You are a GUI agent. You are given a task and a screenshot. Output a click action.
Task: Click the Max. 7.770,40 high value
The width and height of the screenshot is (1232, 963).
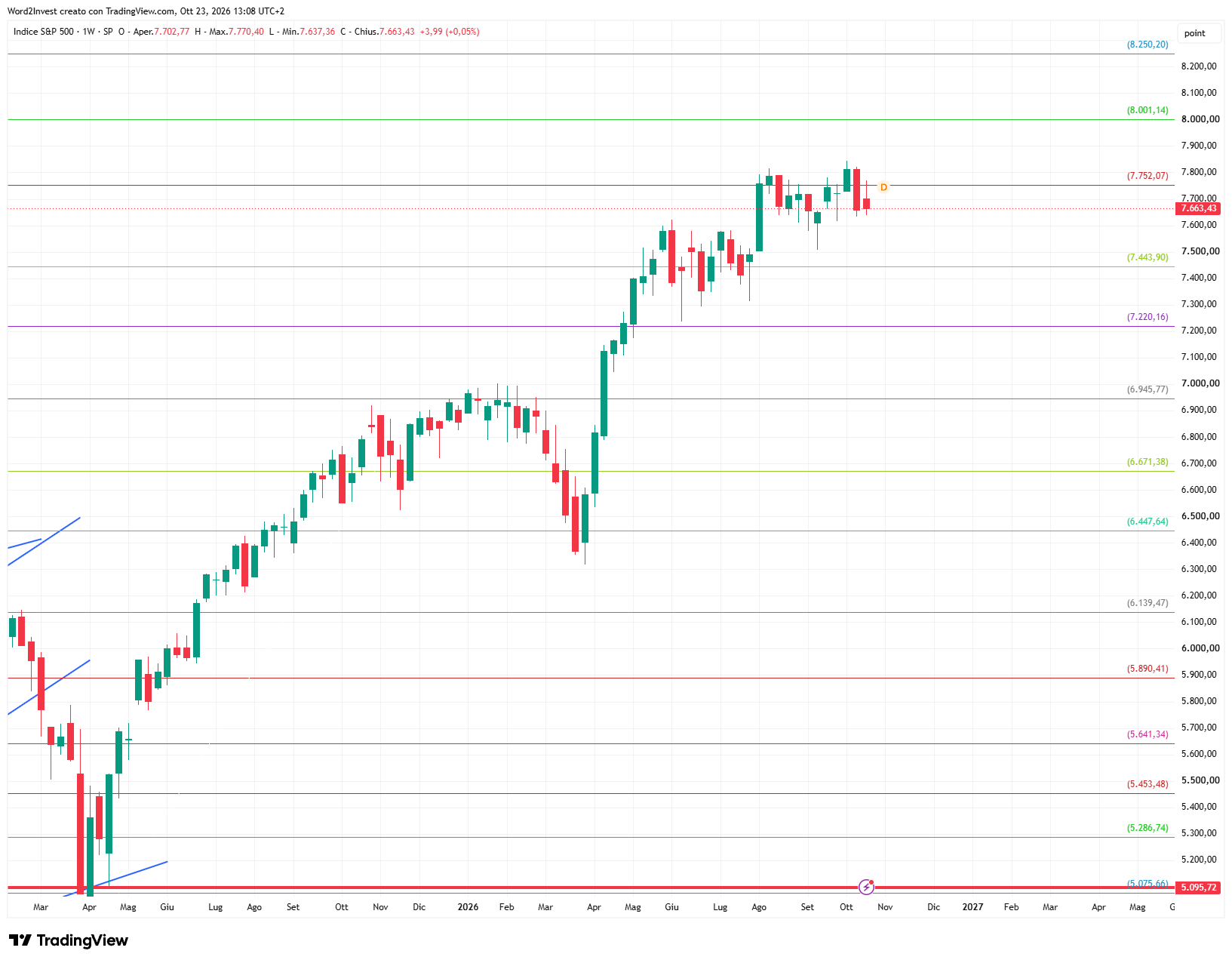[237, 32]
